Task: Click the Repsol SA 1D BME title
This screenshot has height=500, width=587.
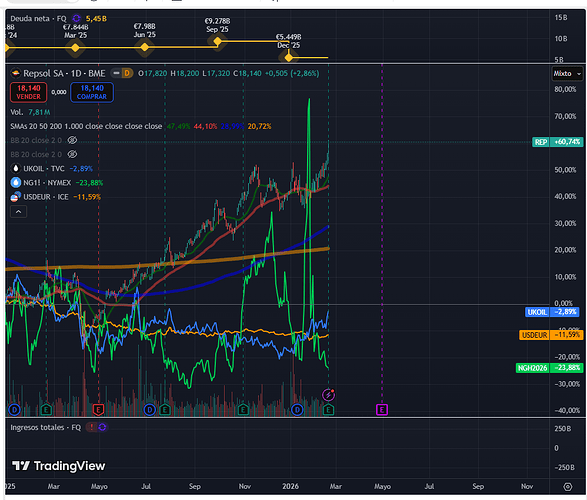Action: [64, 73]
